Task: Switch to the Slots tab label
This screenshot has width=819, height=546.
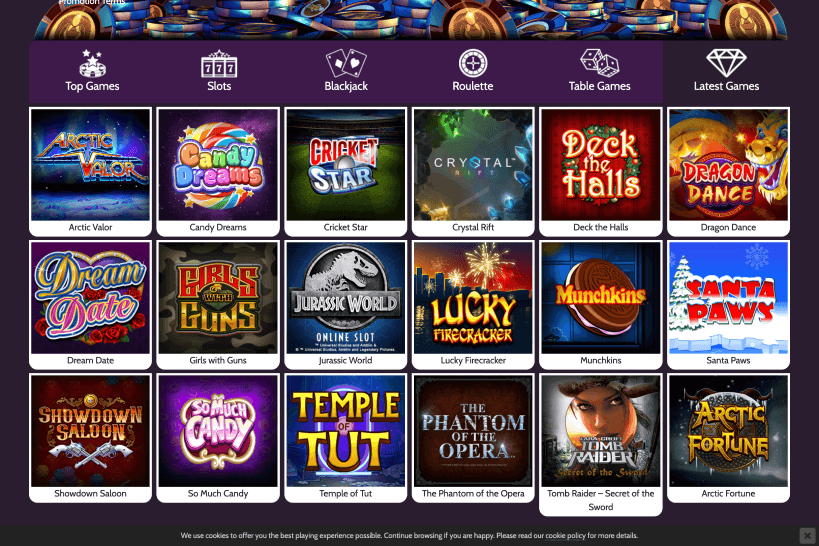Action: [219, 86]
